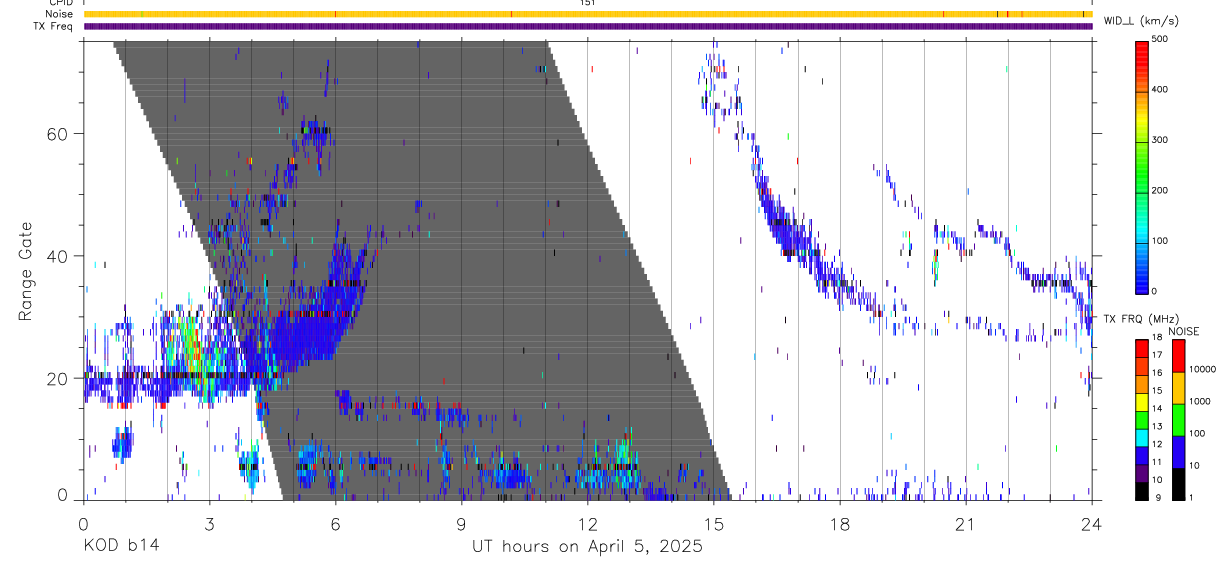Click the '24' tick on the UT hours axis
Screen dimensions: 1228x567
(x=1091, y=523)
